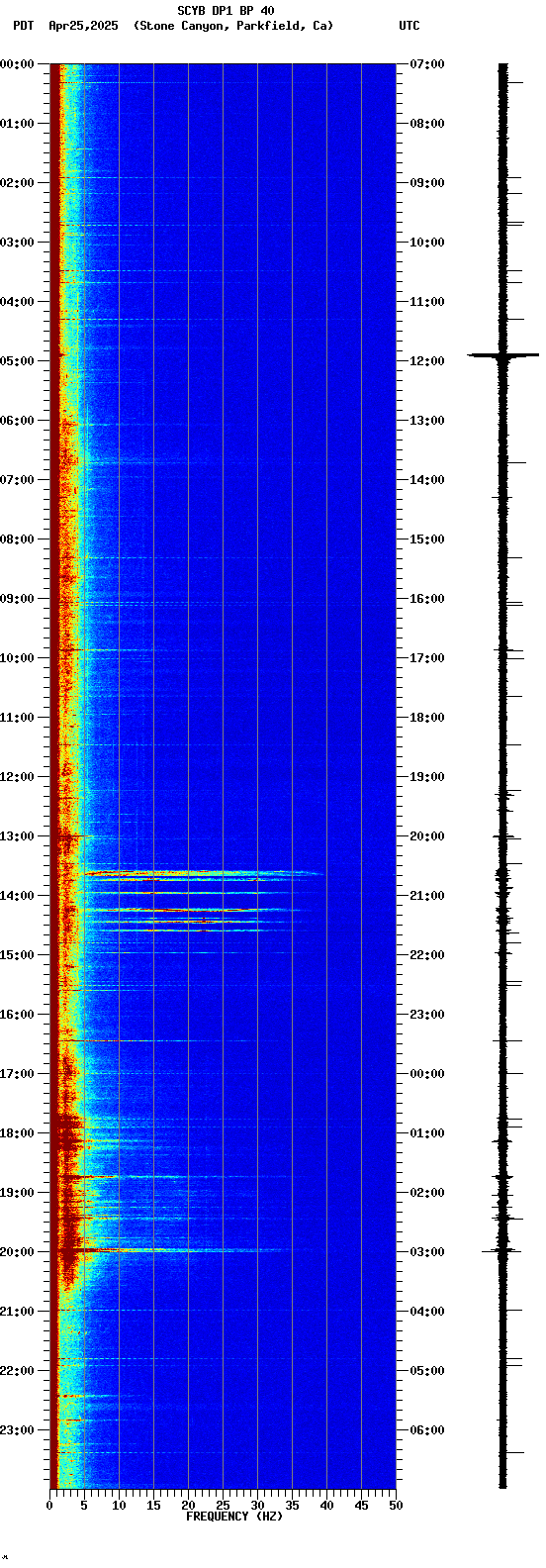Click the PDT axis '17:00' time label

(x=17, y=1074)
